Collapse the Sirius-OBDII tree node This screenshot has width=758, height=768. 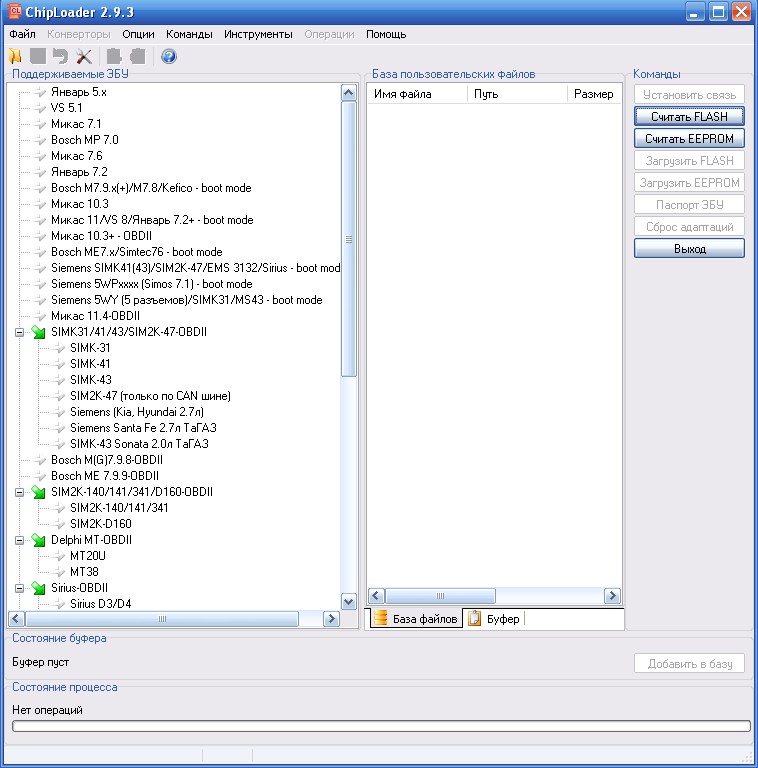tap(19, 588)
